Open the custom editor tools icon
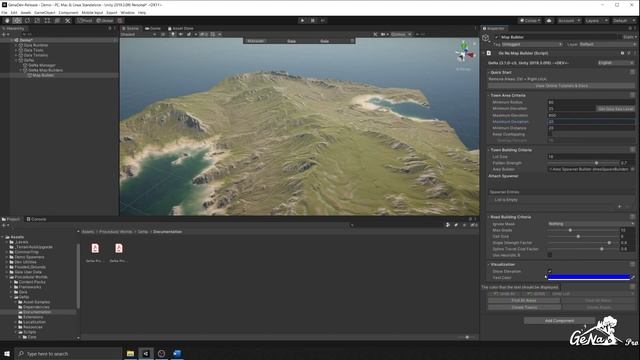 pos(68,20)
